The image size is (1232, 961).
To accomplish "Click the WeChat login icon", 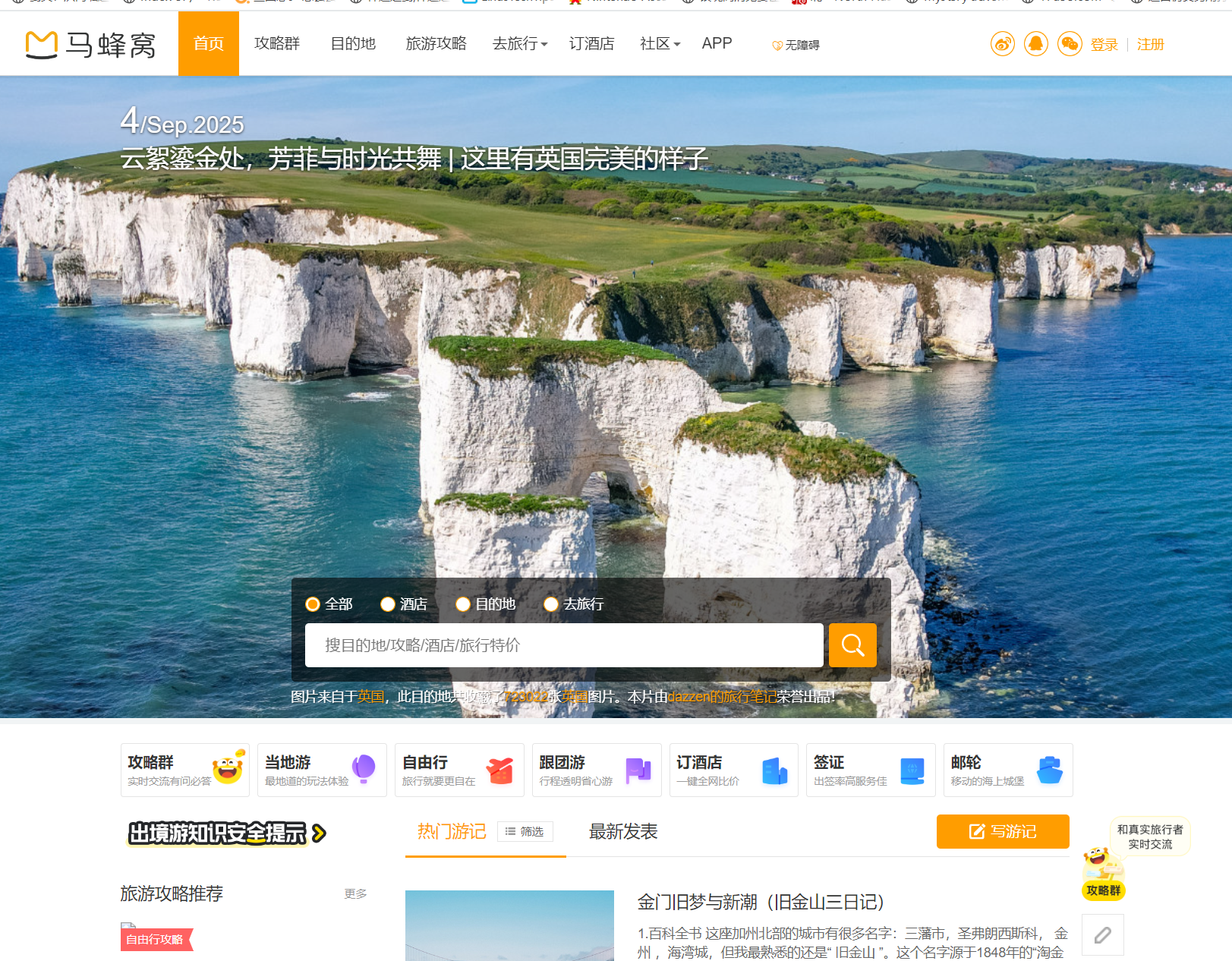I will pyautogui.click(x=1069, y=44).
